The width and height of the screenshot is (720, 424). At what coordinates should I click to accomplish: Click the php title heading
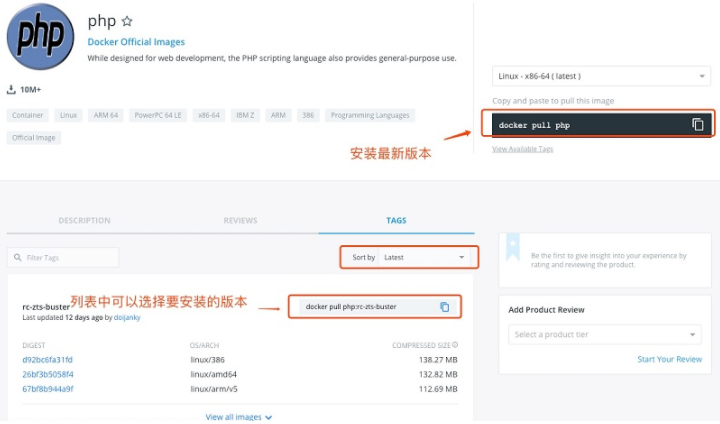click(102, 21)
